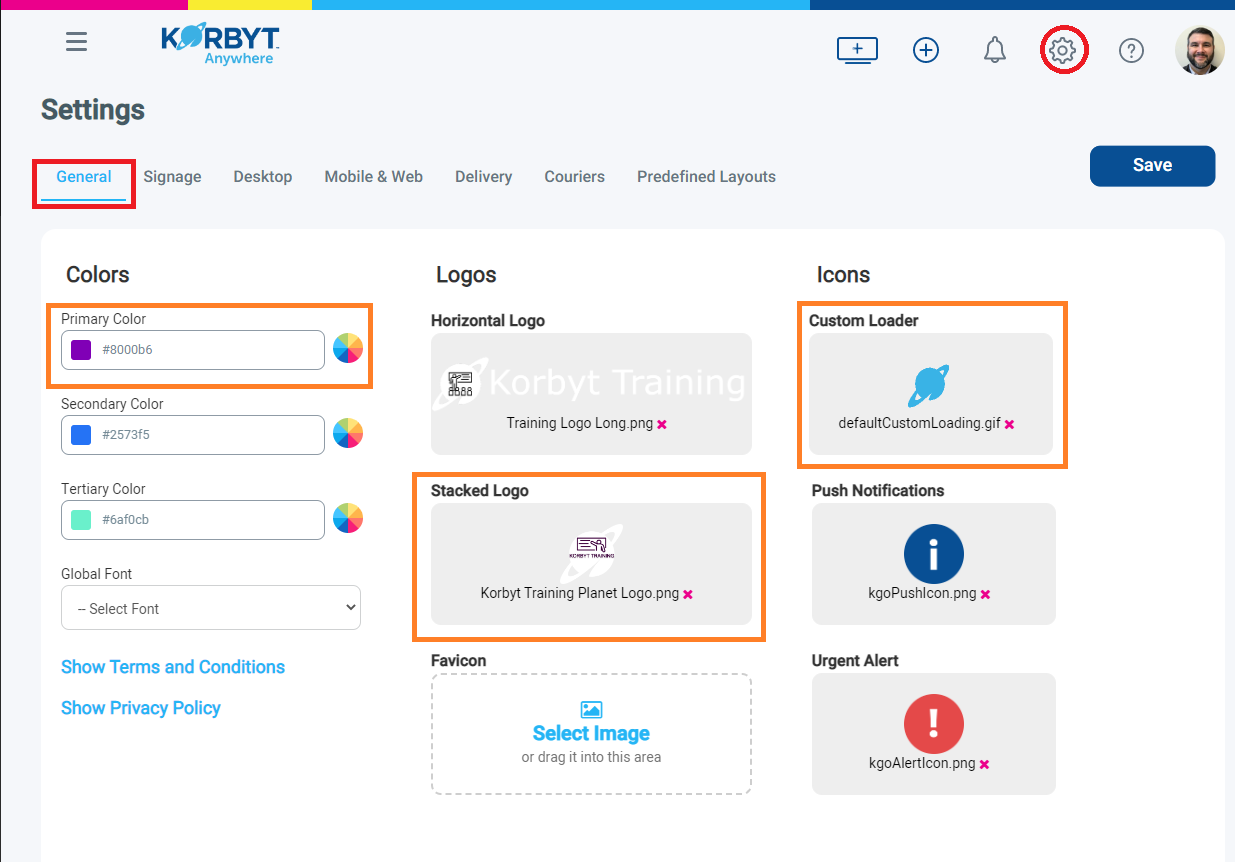Open Show Terms and Conditions link
The image size is (1235, 862).
pyautogui.click(x=173, y=667)
